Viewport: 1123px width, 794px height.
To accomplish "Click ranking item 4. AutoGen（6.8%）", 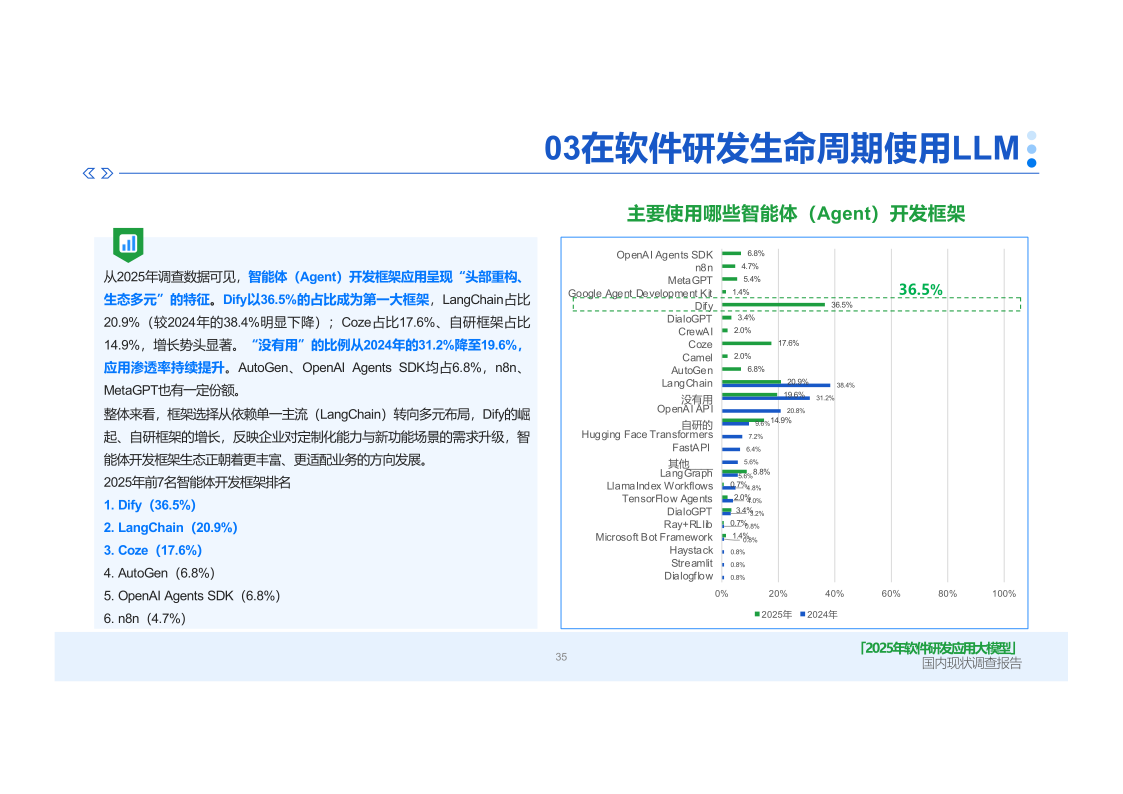I will (x=159, y=573).
